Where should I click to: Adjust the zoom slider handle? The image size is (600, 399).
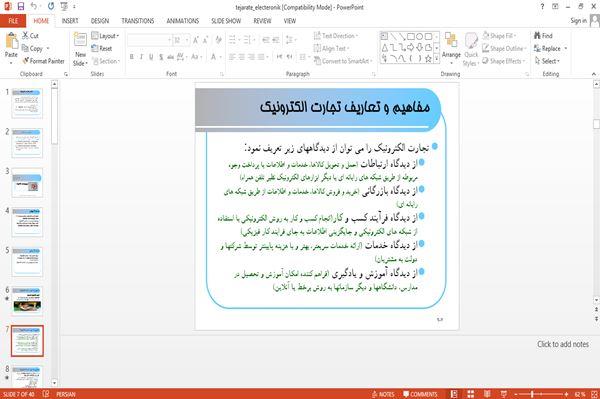coord(532,394)
